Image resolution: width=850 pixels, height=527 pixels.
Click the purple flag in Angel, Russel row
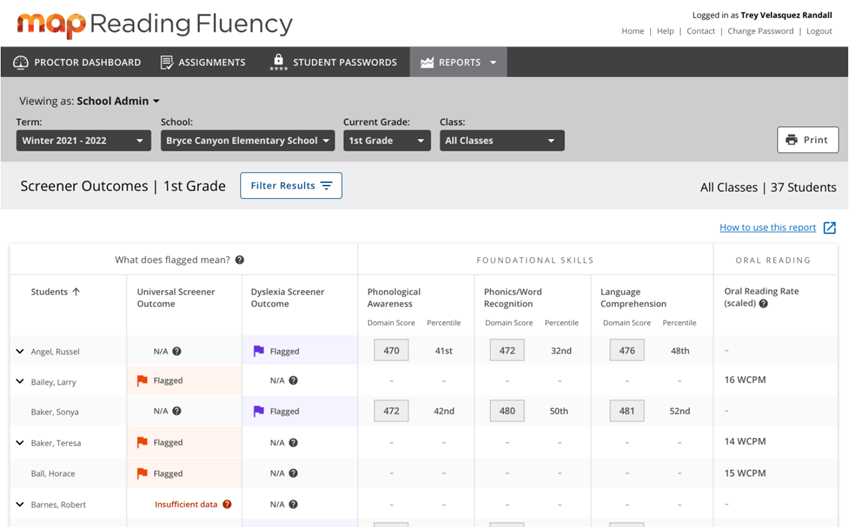[259, 351]
